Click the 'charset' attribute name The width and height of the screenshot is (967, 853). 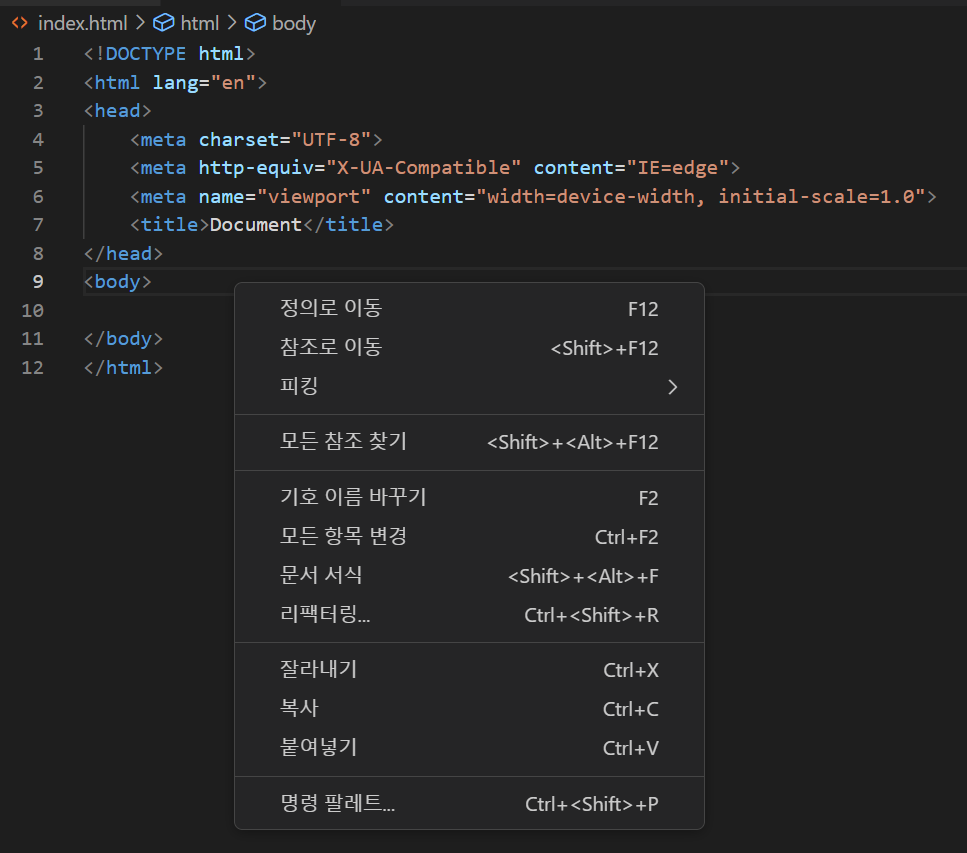[x=239, y=140]
